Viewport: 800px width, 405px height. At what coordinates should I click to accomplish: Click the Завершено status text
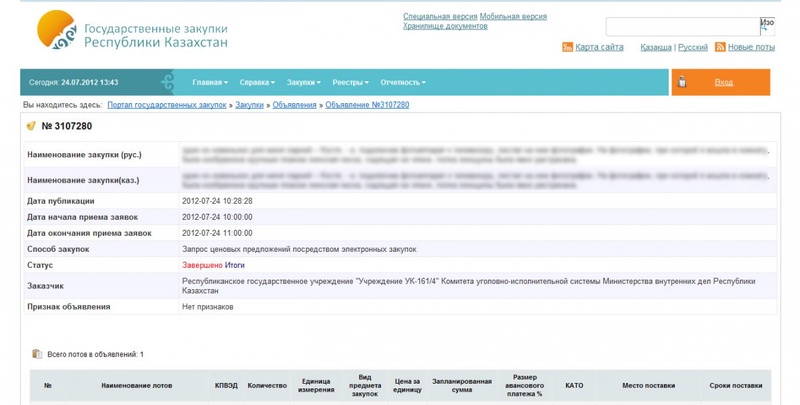(202, 265)
